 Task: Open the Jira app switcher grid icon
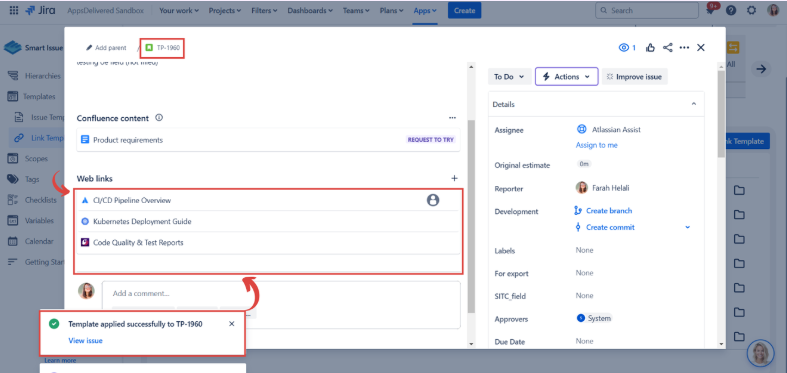(14, 10)
